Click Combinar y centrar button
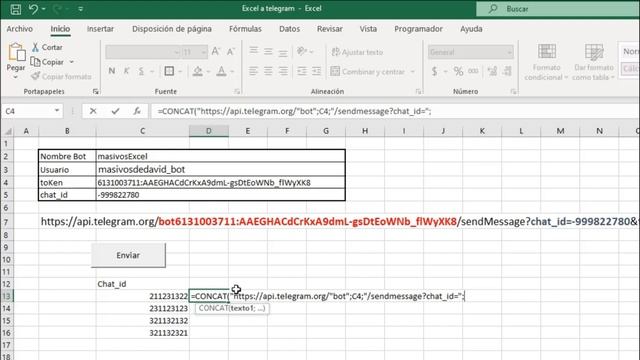640x360 pixels. point(367,72)
